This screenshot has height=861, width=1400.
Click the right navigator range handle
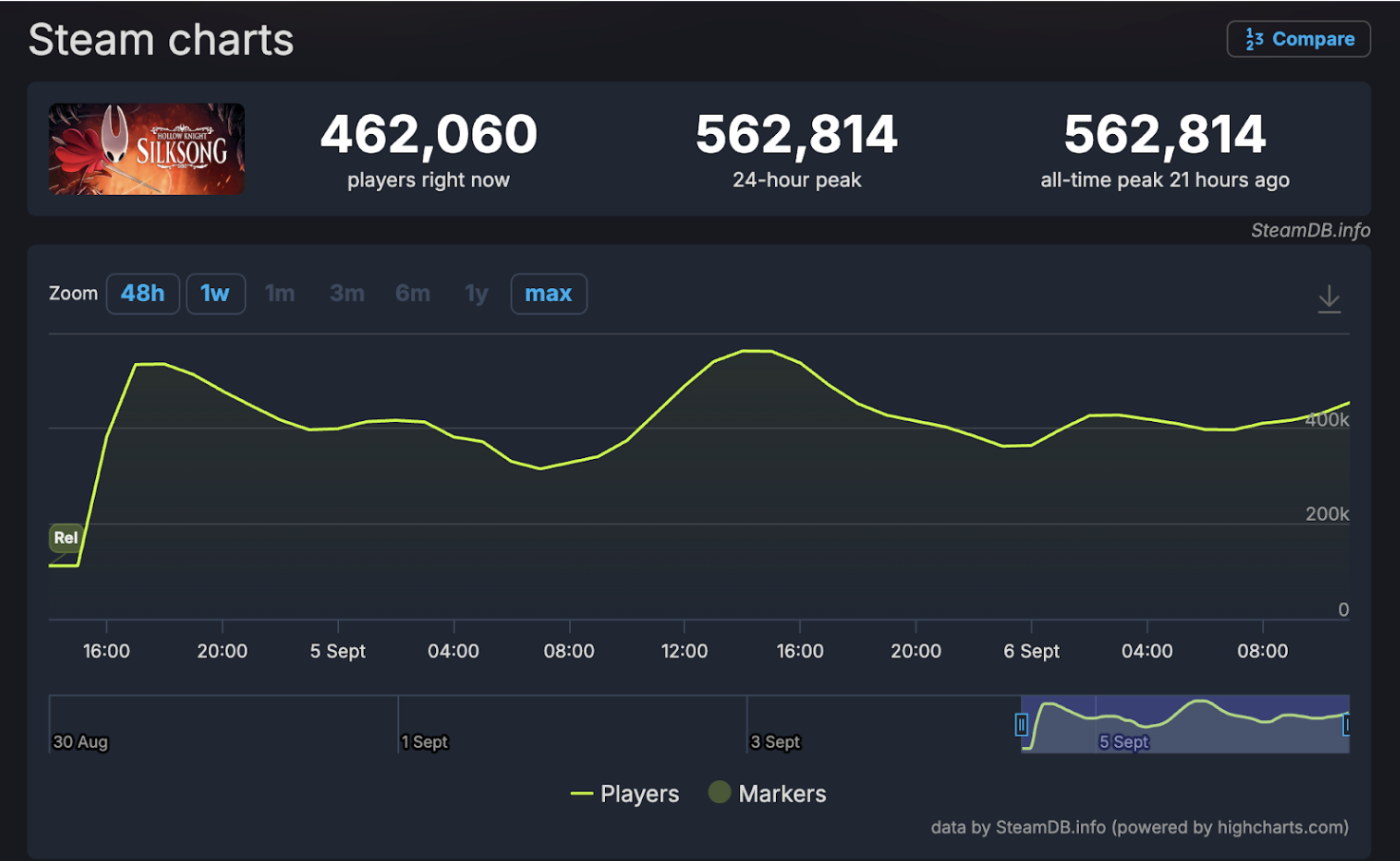tap(1346, 725)
